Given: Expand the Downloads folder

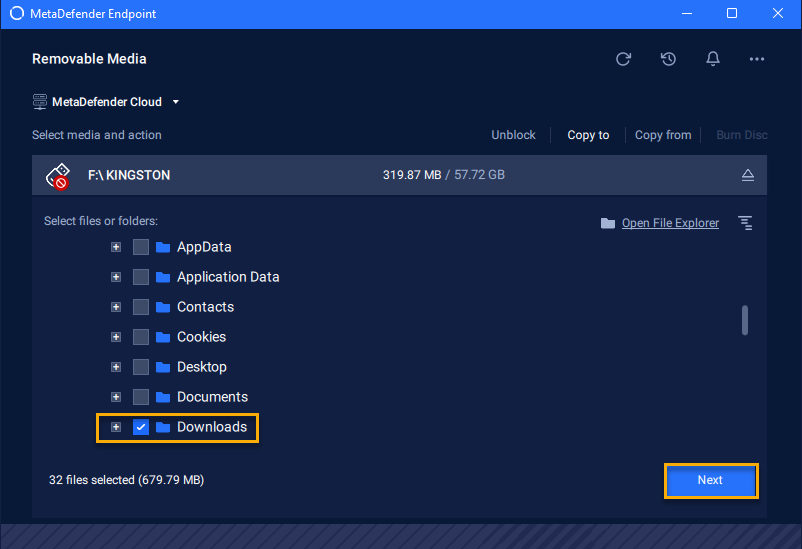Looking at the screenshot, I should [116, 427].
